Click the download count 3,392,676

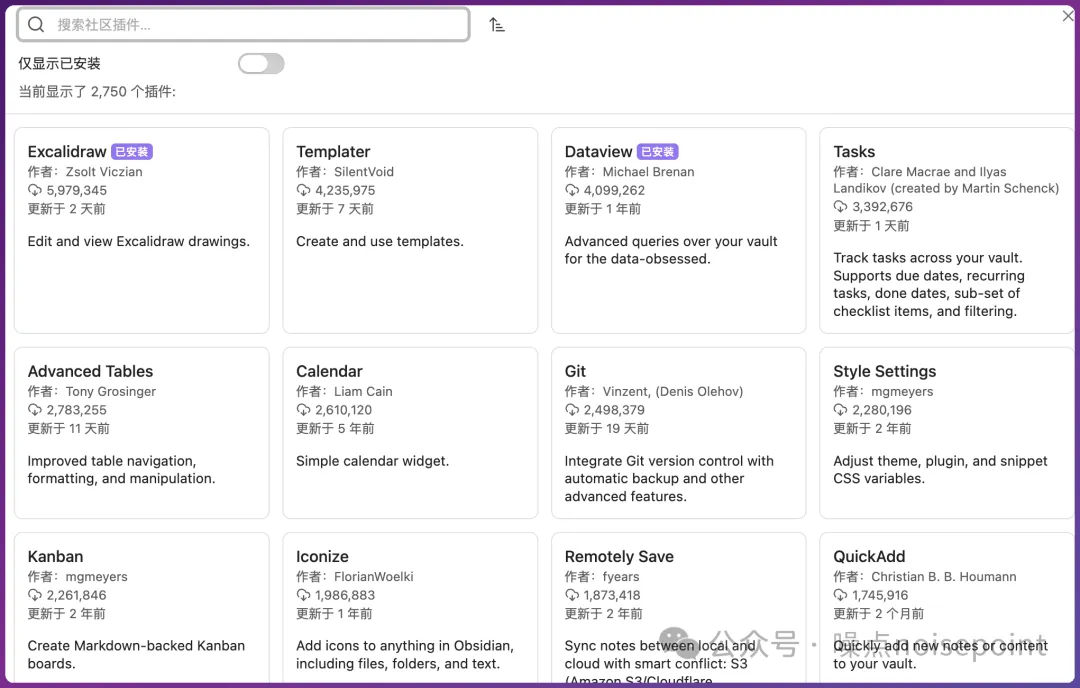click(x=882, y=207)
